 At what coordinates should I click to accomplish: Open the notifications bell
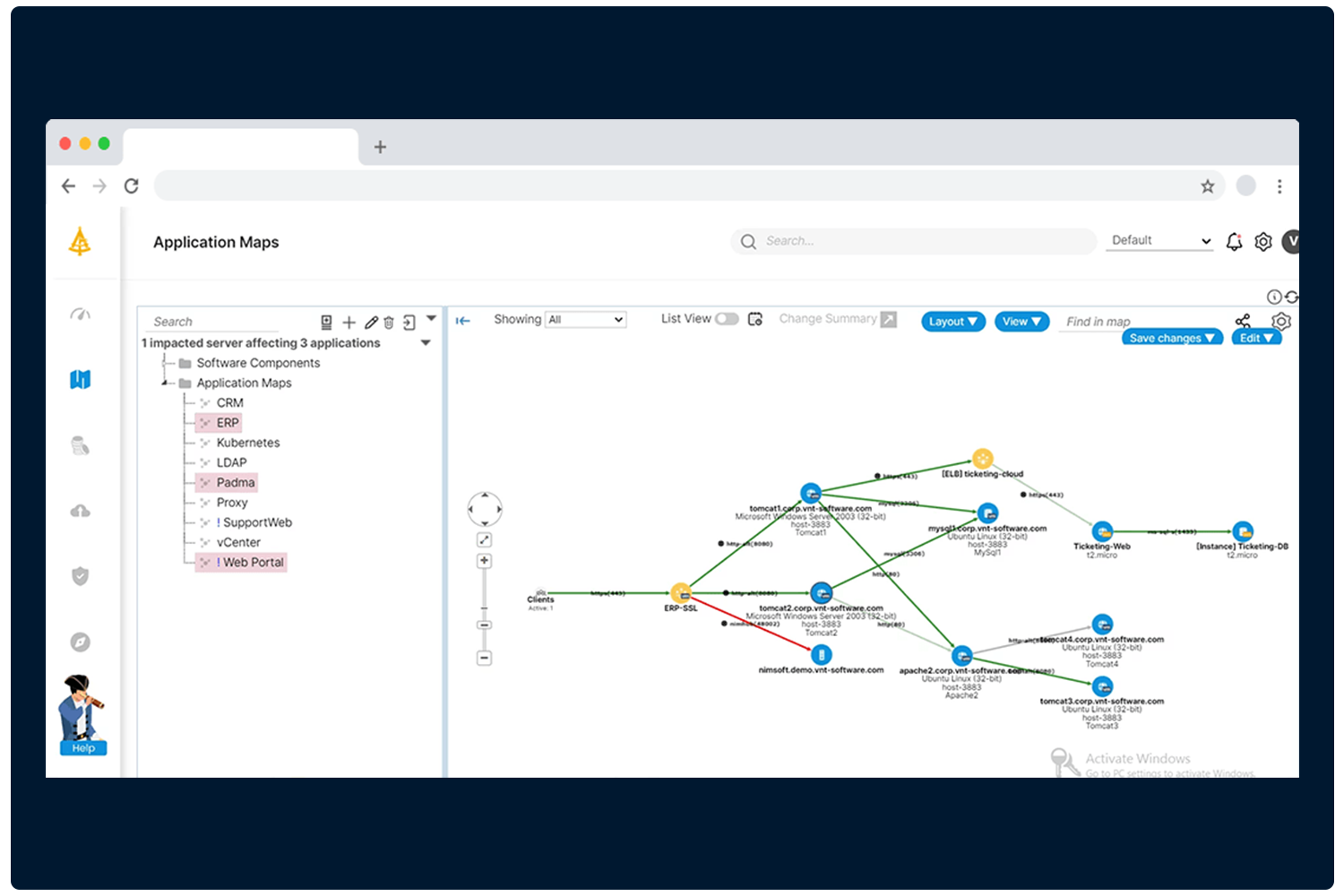click(1234, 242)
